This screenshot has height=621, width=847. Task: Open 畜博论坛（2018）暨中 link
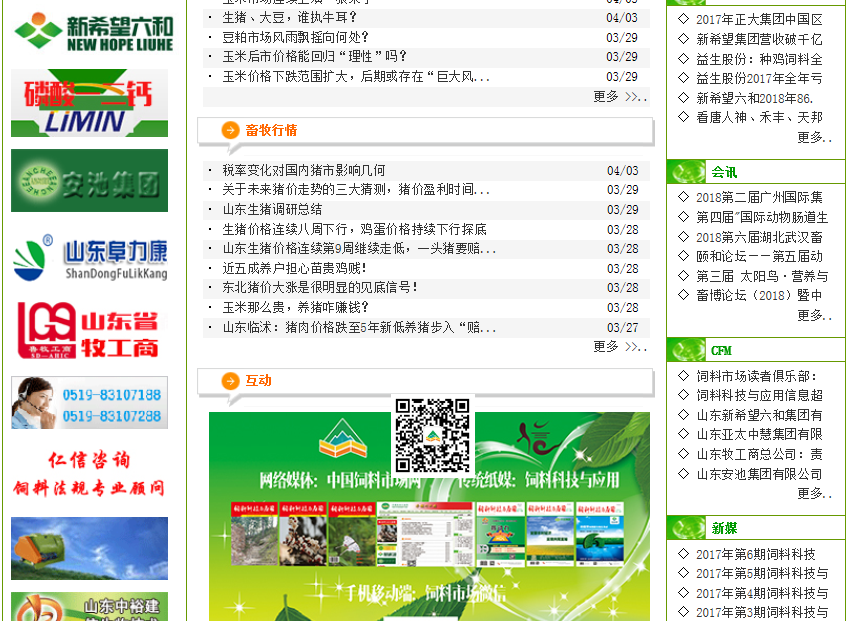click(759, 295)
